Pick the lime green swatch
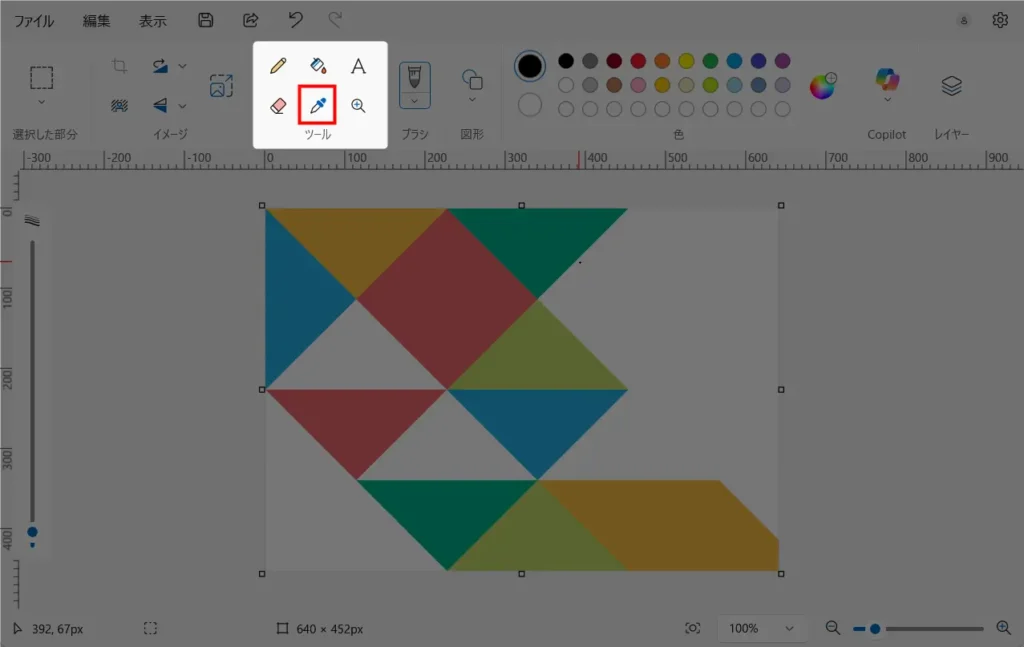Image resolution: width=1024 pixels, height=647 pixels. point(711,85)
